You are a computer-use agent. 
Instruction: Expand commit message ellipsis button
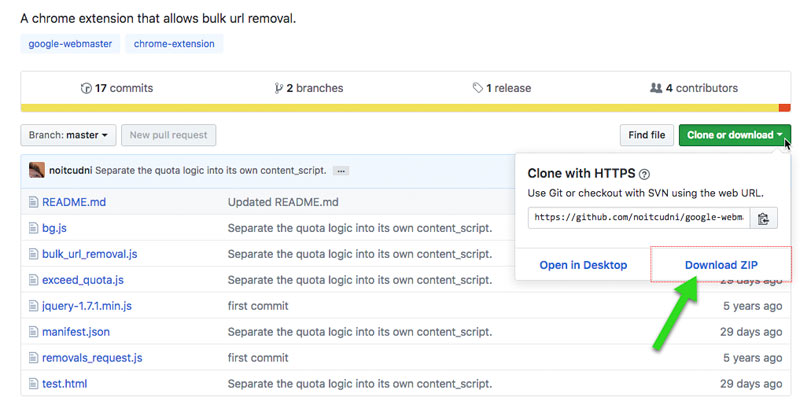[x=341, y=171]
